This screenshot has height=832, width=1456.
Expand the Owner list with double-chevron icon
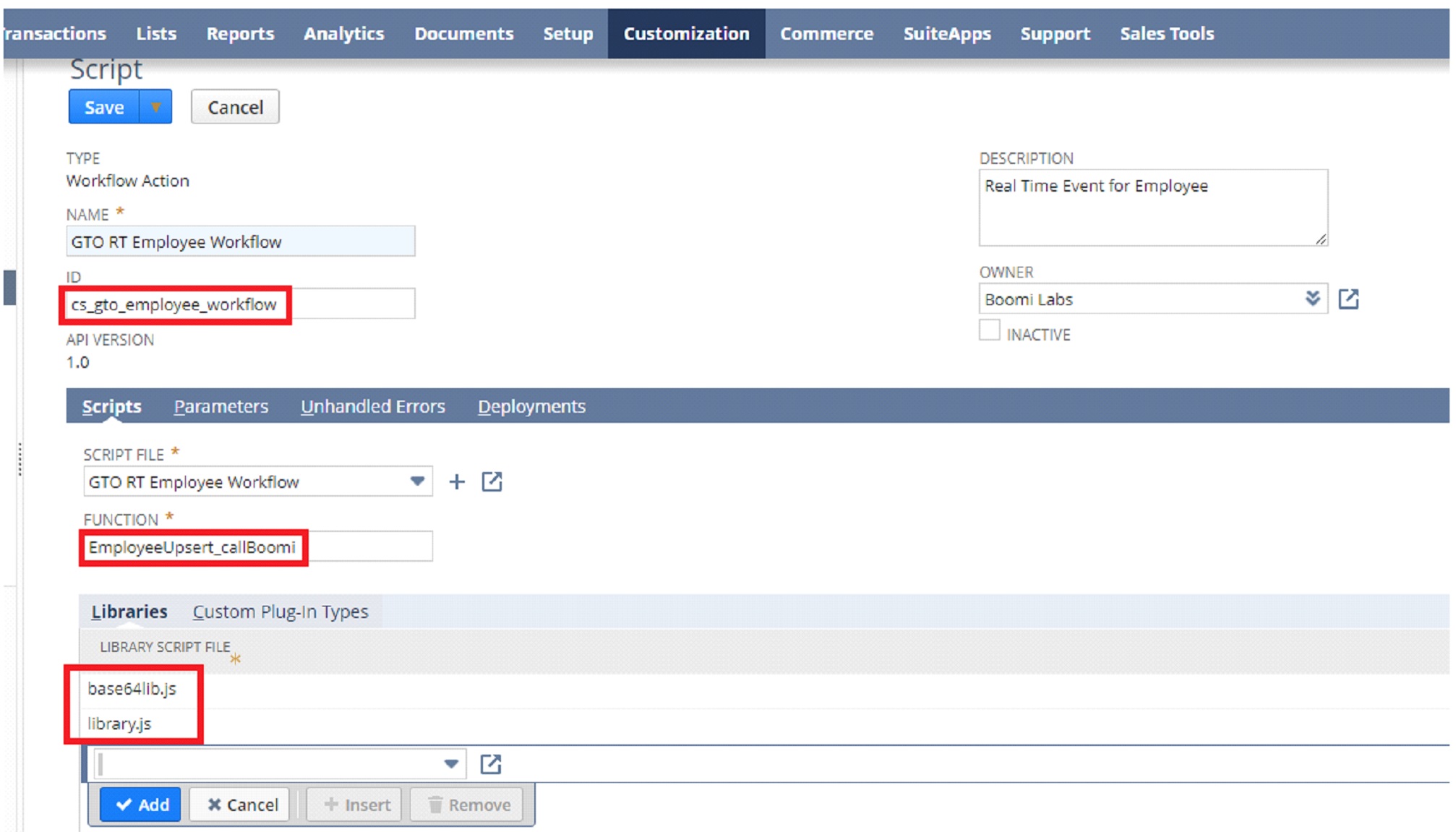point(1314,298)
